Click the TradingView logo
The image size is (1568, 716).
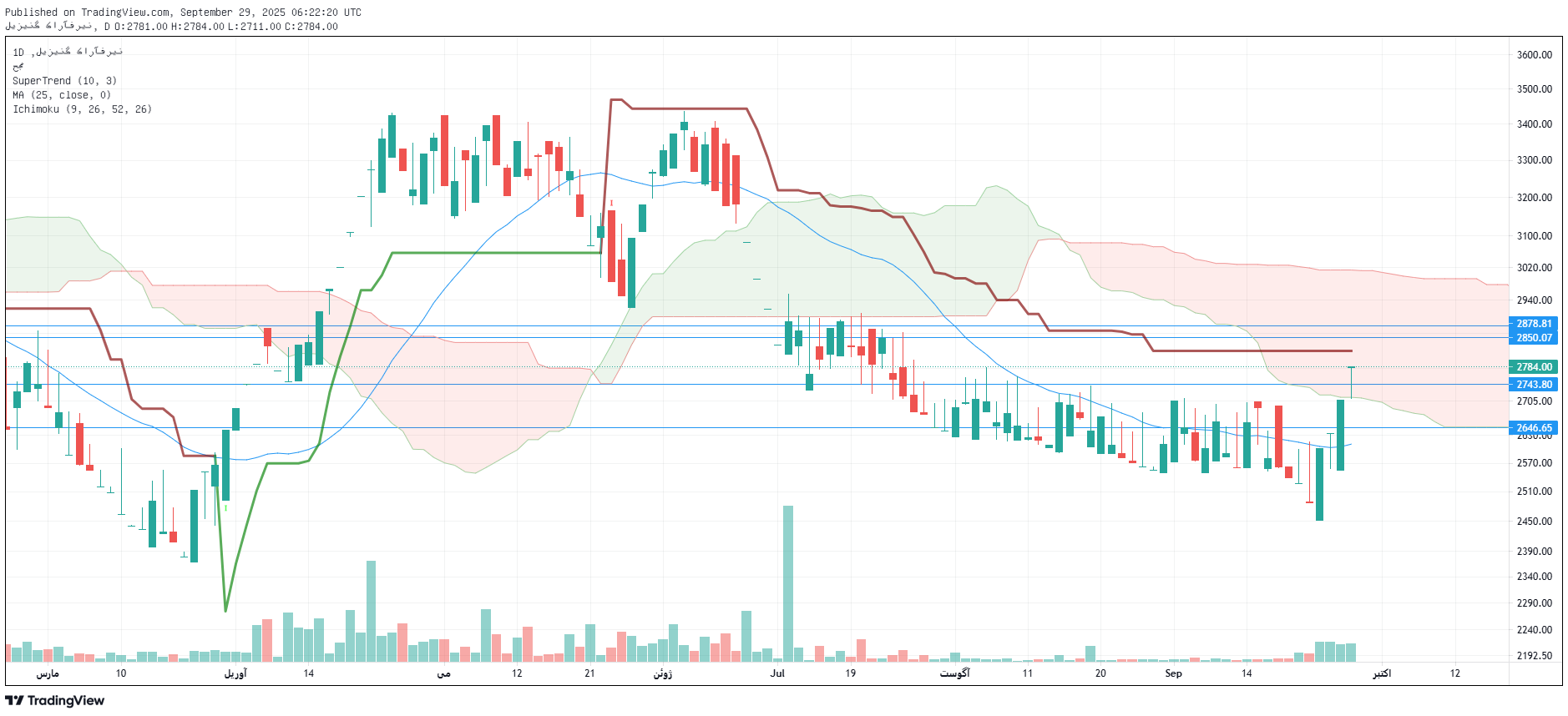pyautogui.click(x=55, y=700)
